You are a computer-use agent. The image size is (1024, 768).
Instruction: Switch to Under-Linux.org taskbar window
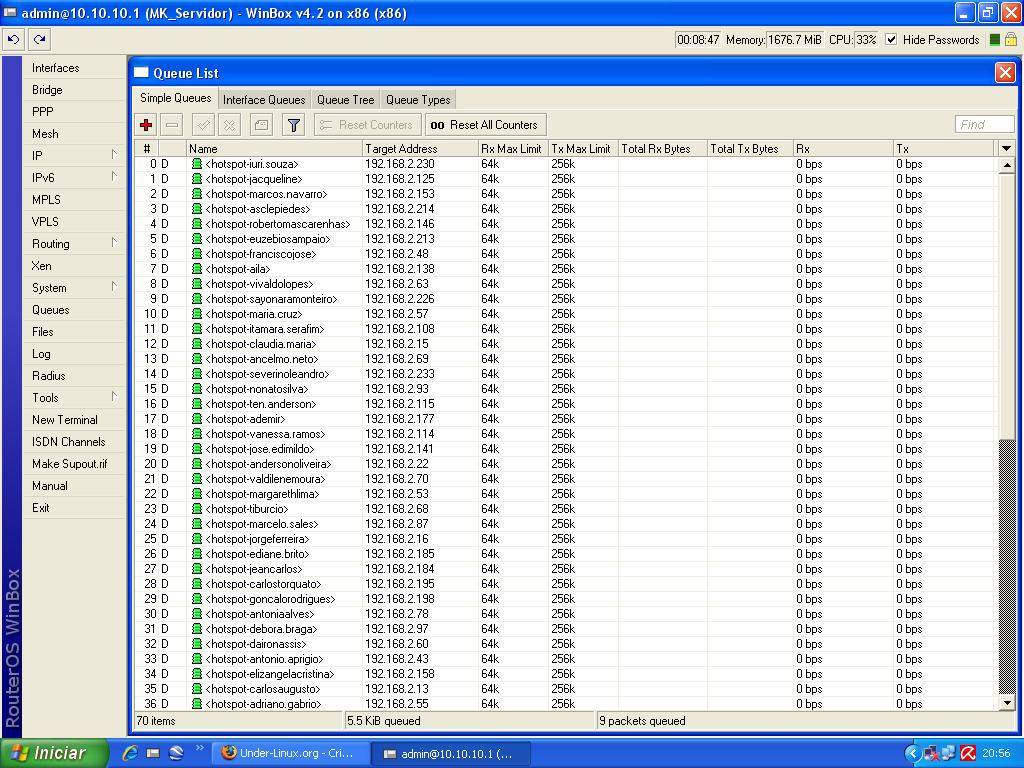pyautogui.click(x=290, y=753)
